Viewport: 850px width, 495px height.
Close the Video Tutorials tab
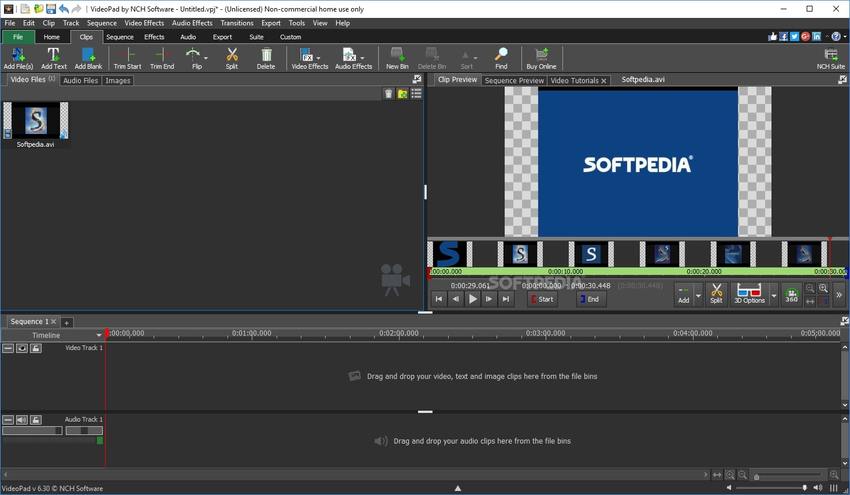(603, 80)
